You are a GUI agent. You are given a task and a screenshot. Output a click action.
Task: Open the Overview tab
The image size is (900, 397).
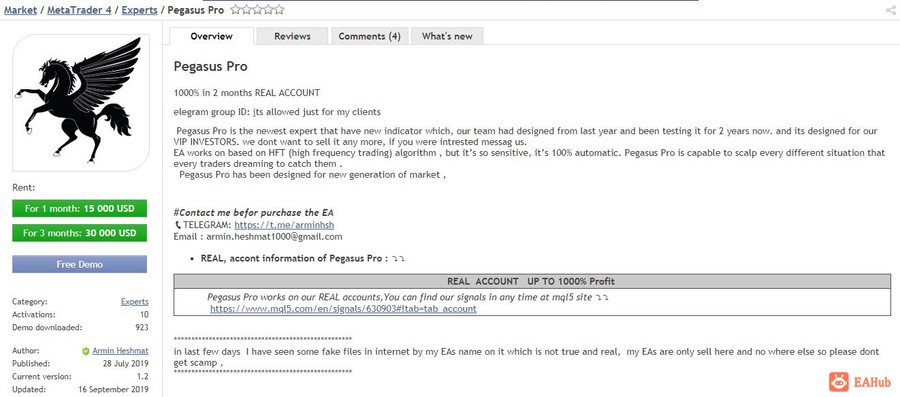212,36
